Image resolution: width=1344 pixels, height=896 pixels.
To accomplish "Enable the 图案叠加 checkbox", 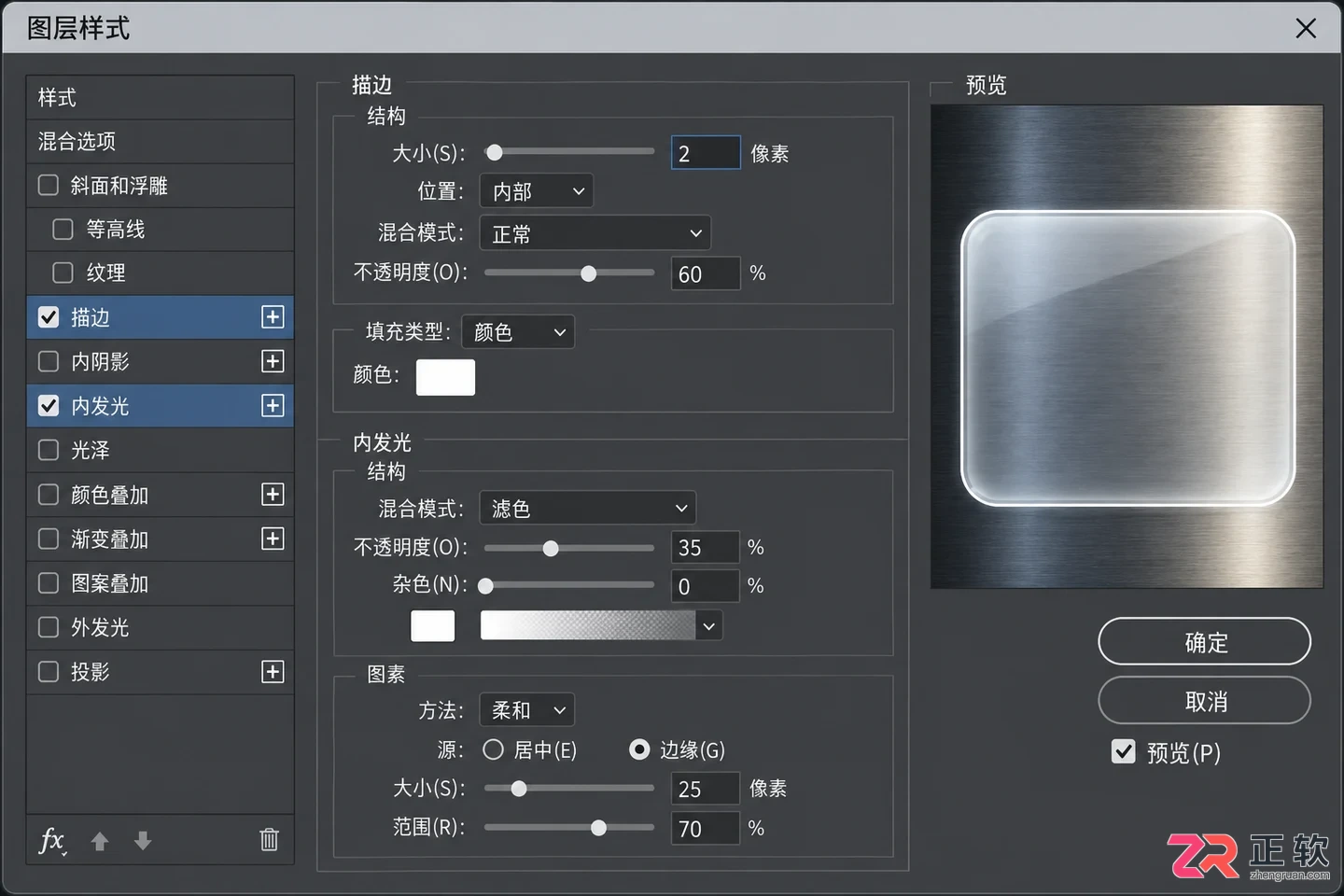I will [49, 583].
